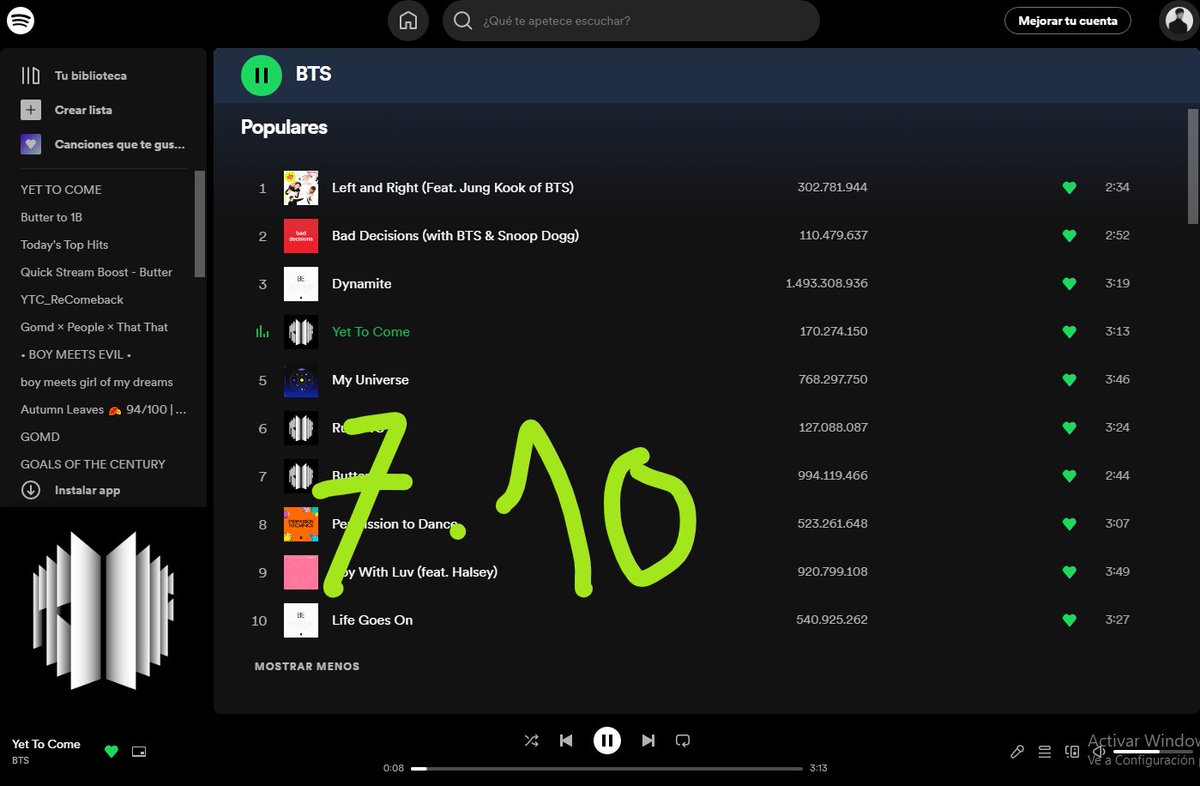Open the picture-in-picture mini player icon
This screenshot has width=1200, height=786.
pos(139,752)
